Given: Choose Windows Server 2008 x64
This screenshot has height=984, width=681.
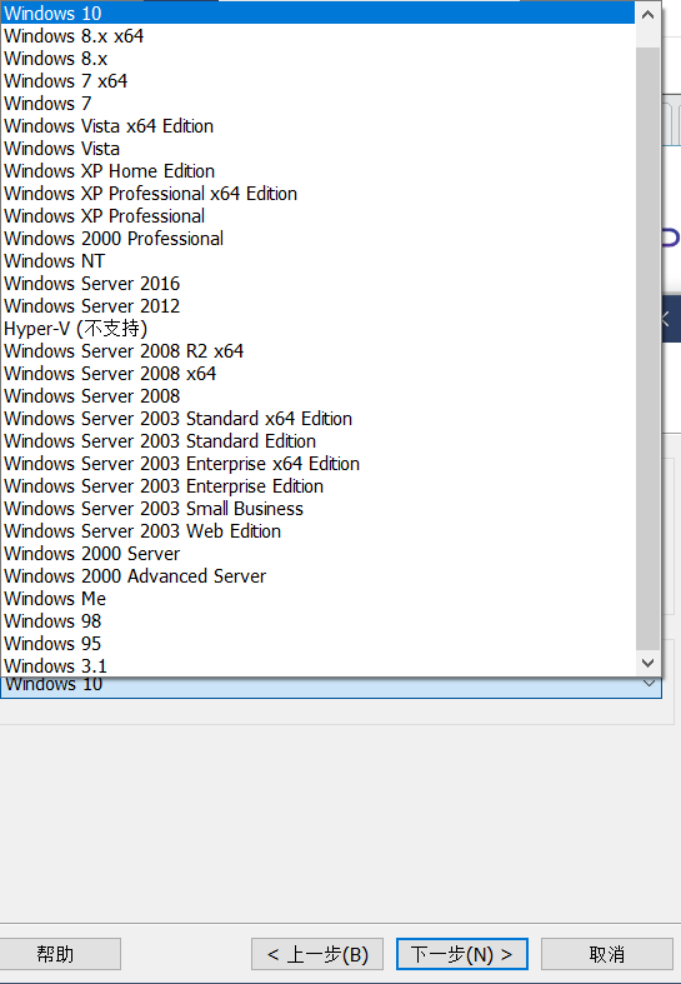Looking at the screenshot, I should coord(318,373).
